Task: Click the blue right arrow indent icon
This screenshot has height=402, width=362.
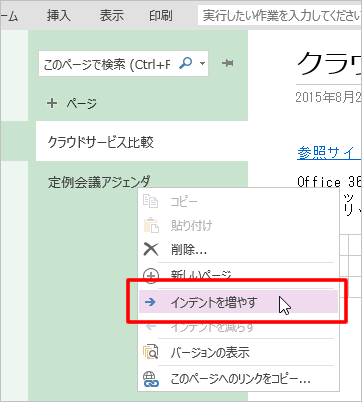Action: click(150, 302)
